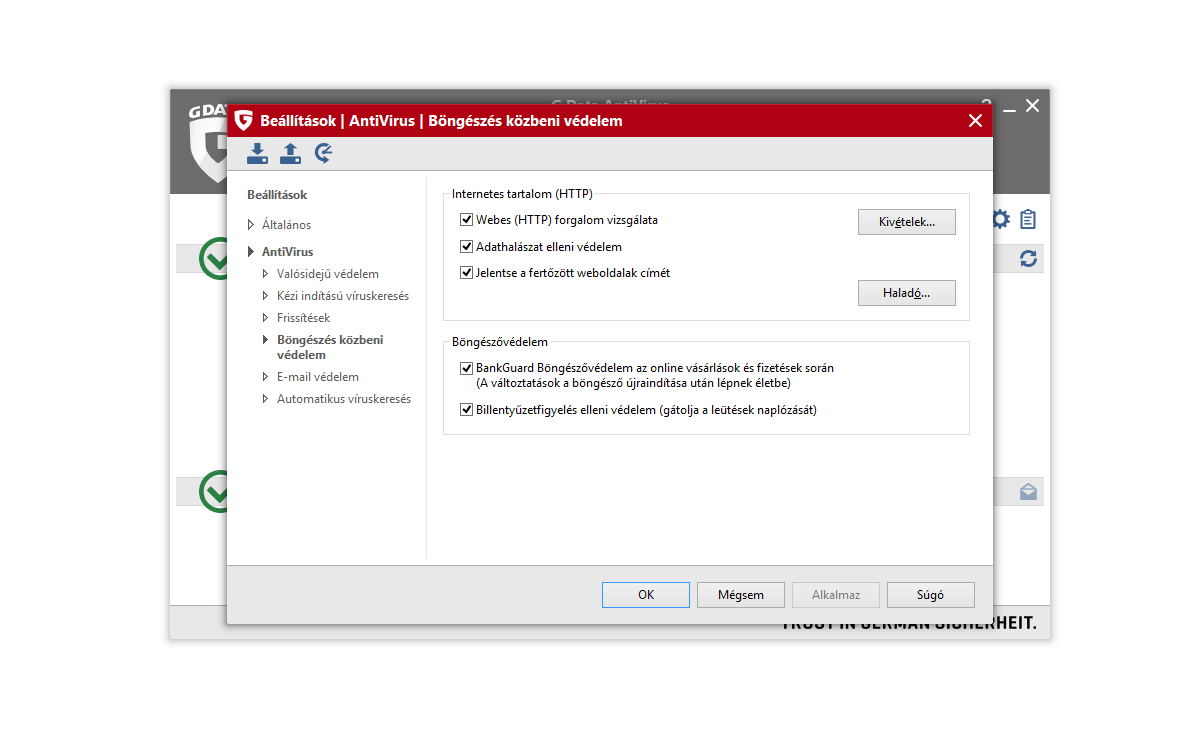This screenshot has height=750, width=1200.
Task: Confirm settings with the OK button
Action: click(646, 595)
